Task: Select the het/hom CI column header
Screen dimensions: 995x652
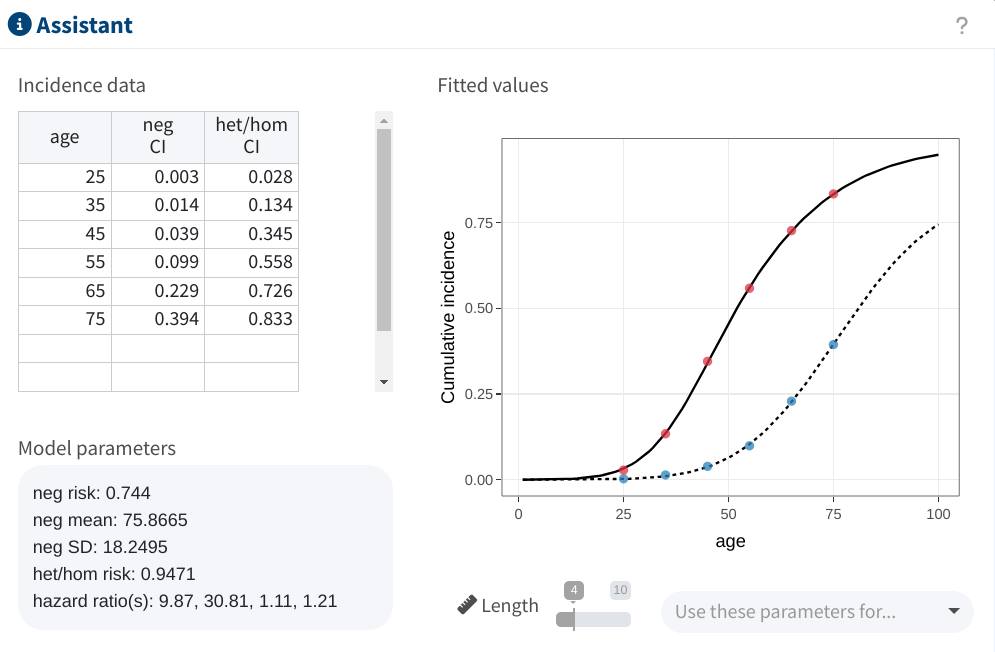Action: click(x=251, y=137)
